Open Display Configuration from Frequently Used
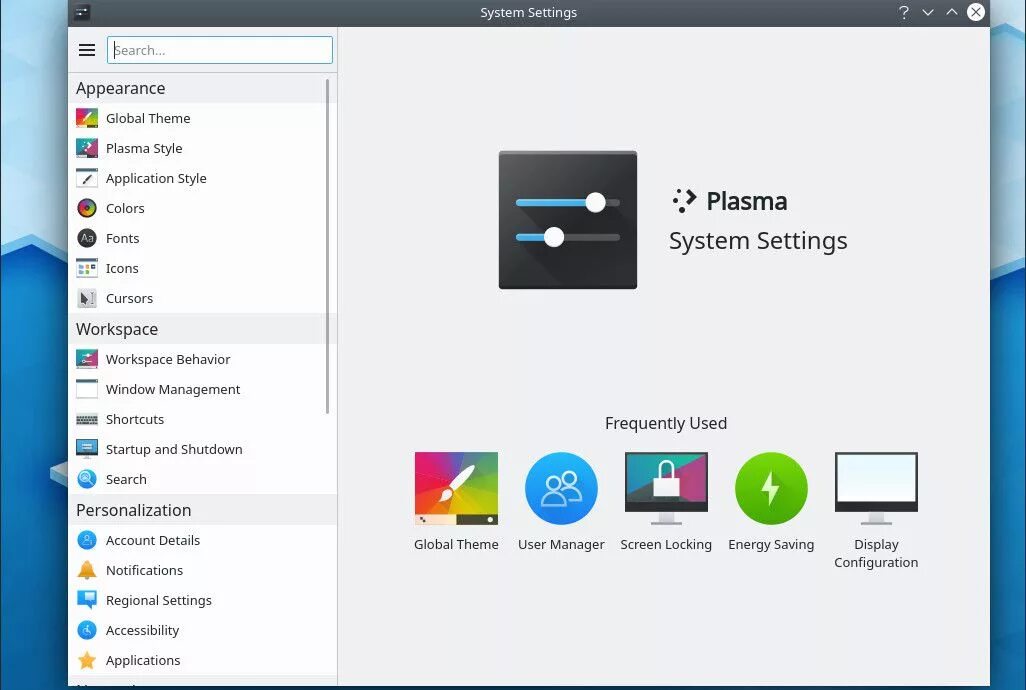 tap(876, 510)
